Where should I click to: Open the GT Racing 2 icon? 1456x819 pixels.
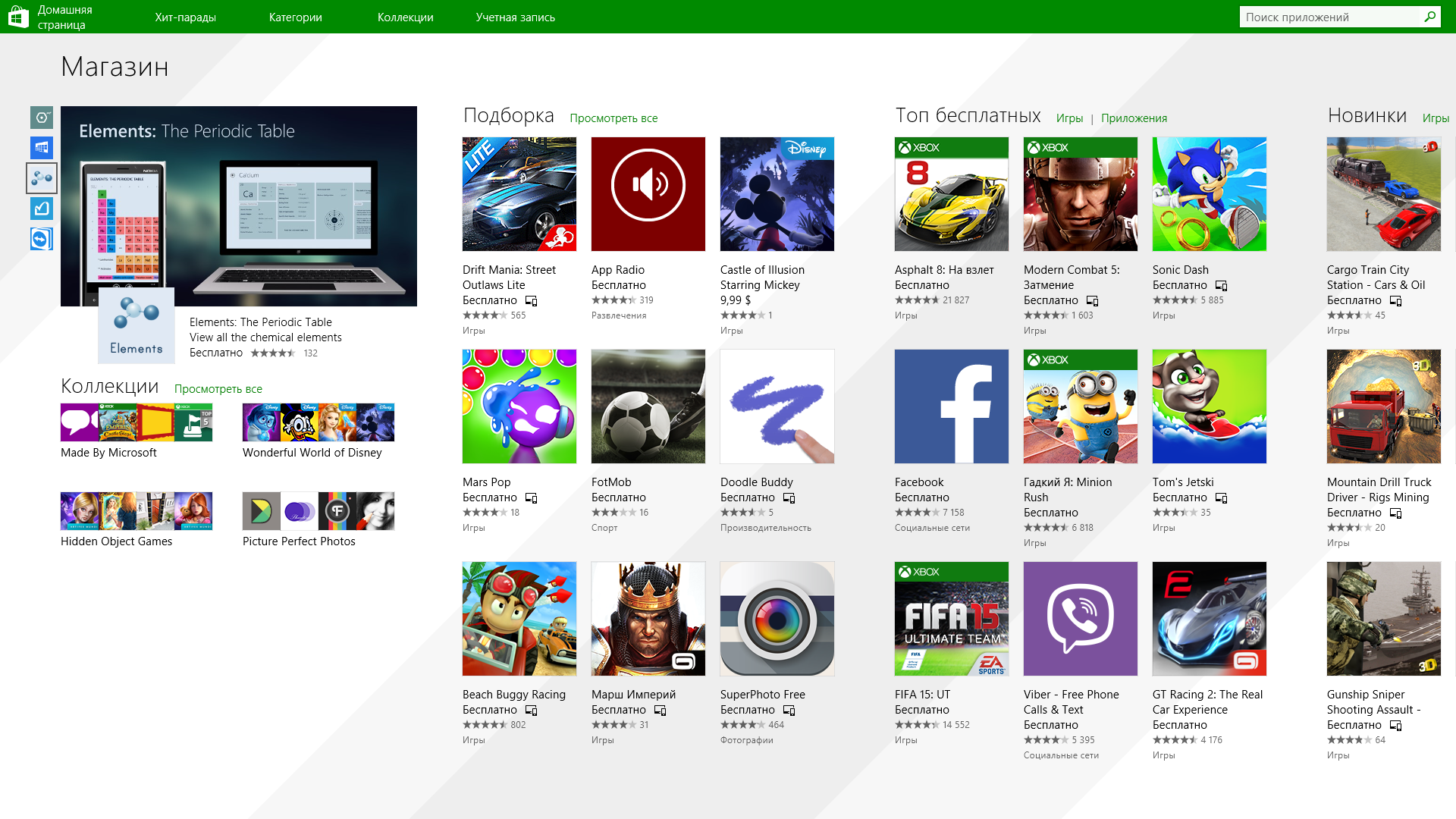coord(1210,619)
